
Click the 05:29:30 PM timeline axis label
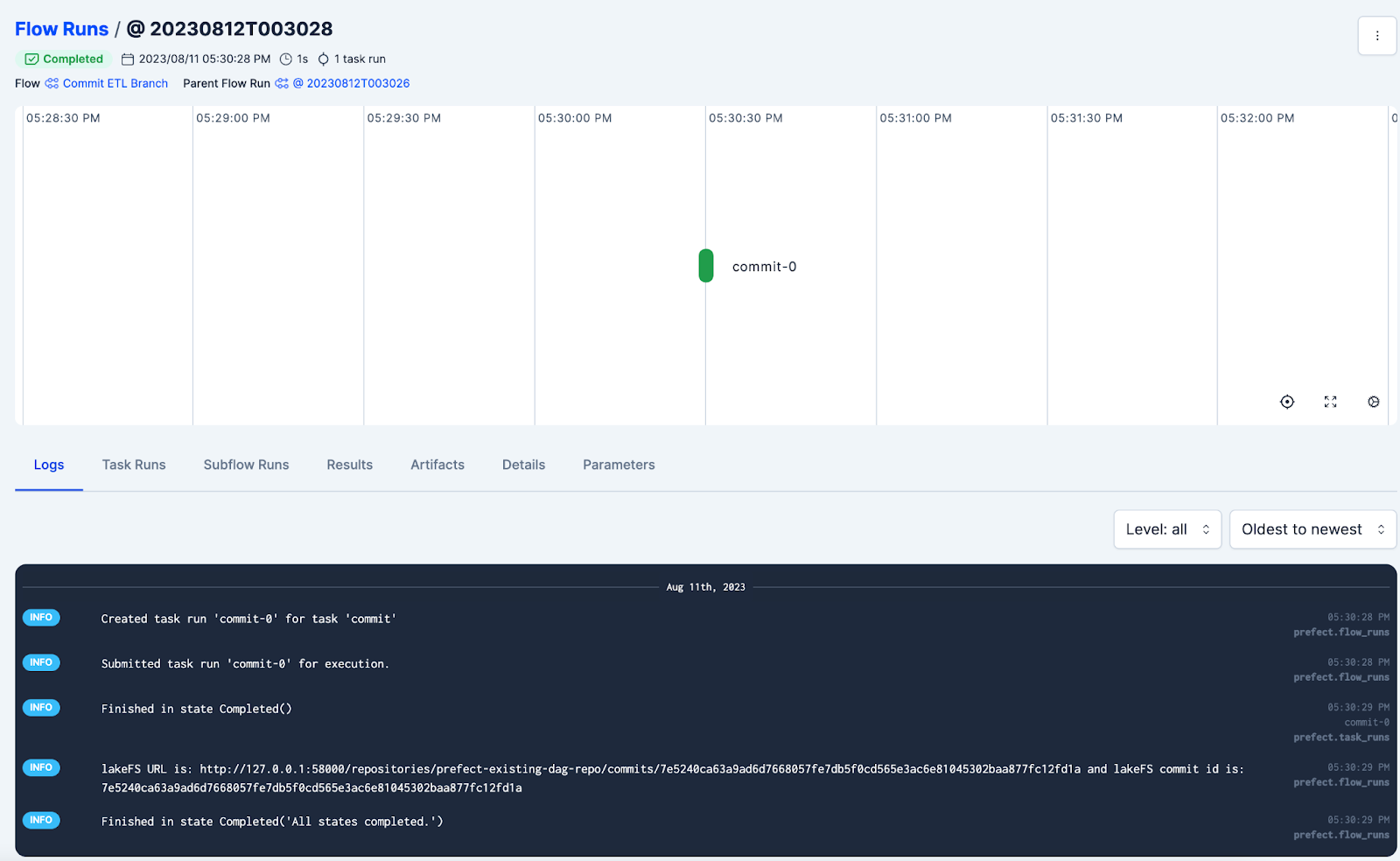point(403,118)
